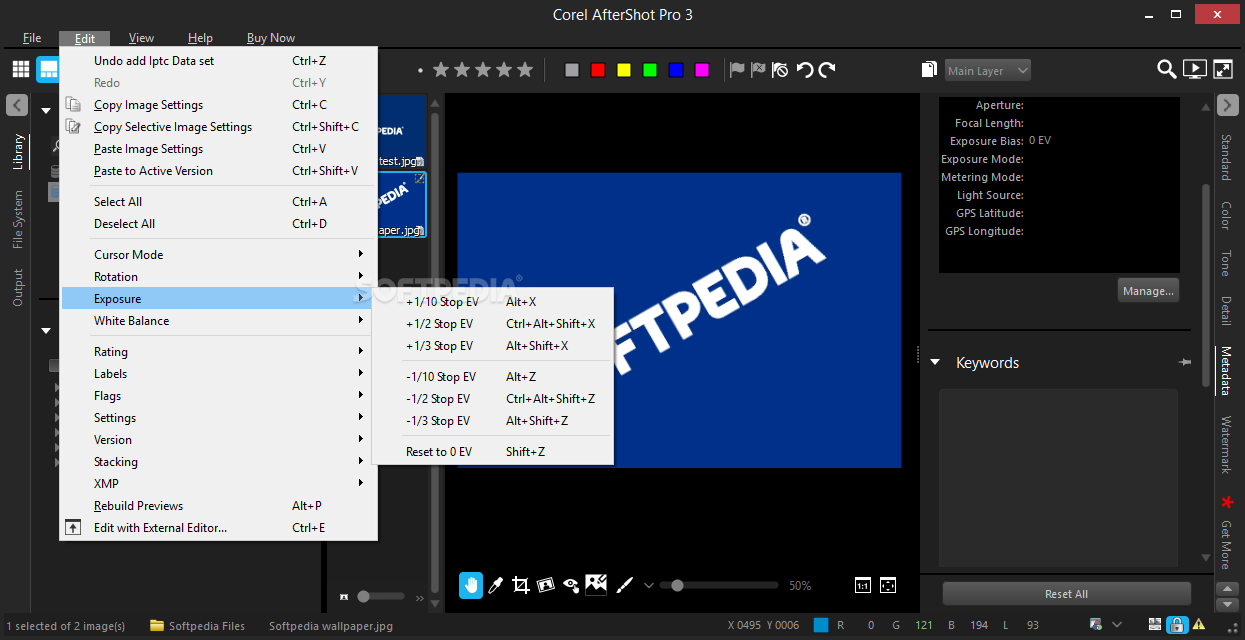Viewport: 1245px width, 640px height.
Task: Expand the Rating submenu
Action: (x=214, y=352)
